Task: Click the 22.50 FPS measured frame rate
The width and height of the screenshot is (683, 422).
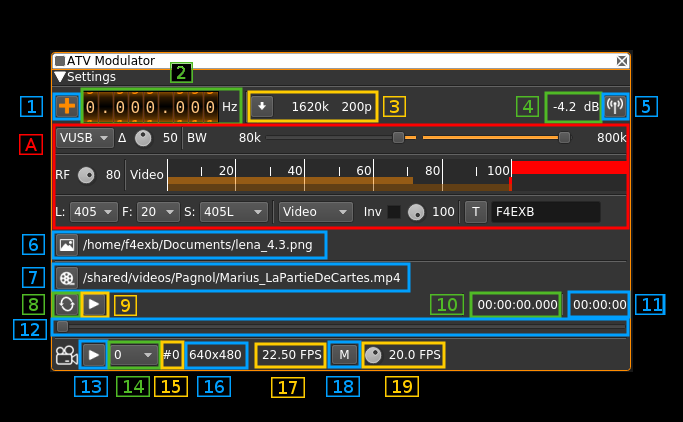Action: tap(292, 355)
